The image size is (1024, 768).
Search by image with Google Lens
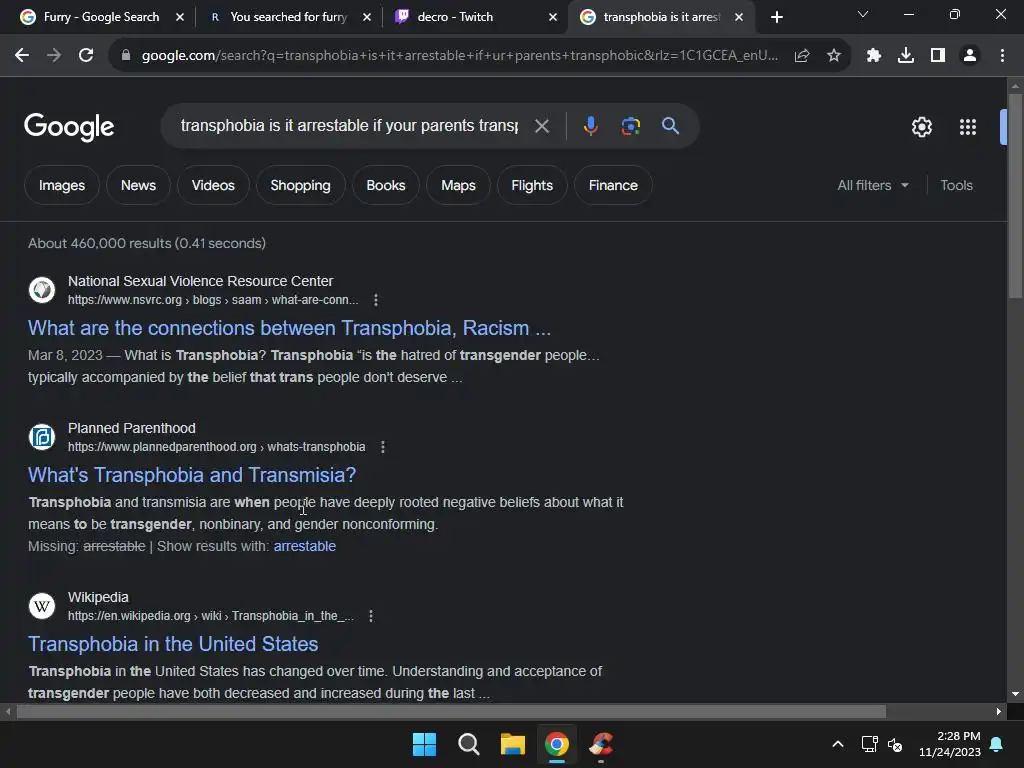(x=630, y=126)
